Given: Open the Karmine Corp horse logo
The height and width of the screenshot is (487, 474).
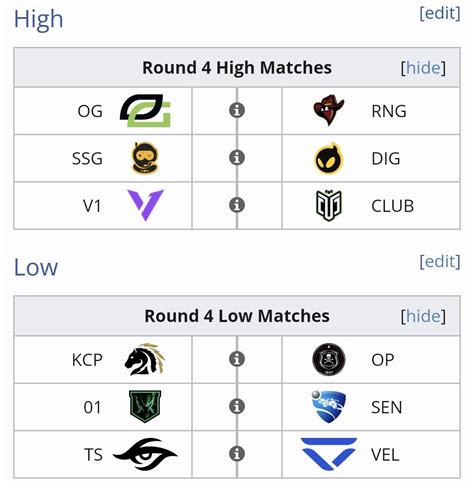Looking at the screenshot, I should (x=145, y=359).
